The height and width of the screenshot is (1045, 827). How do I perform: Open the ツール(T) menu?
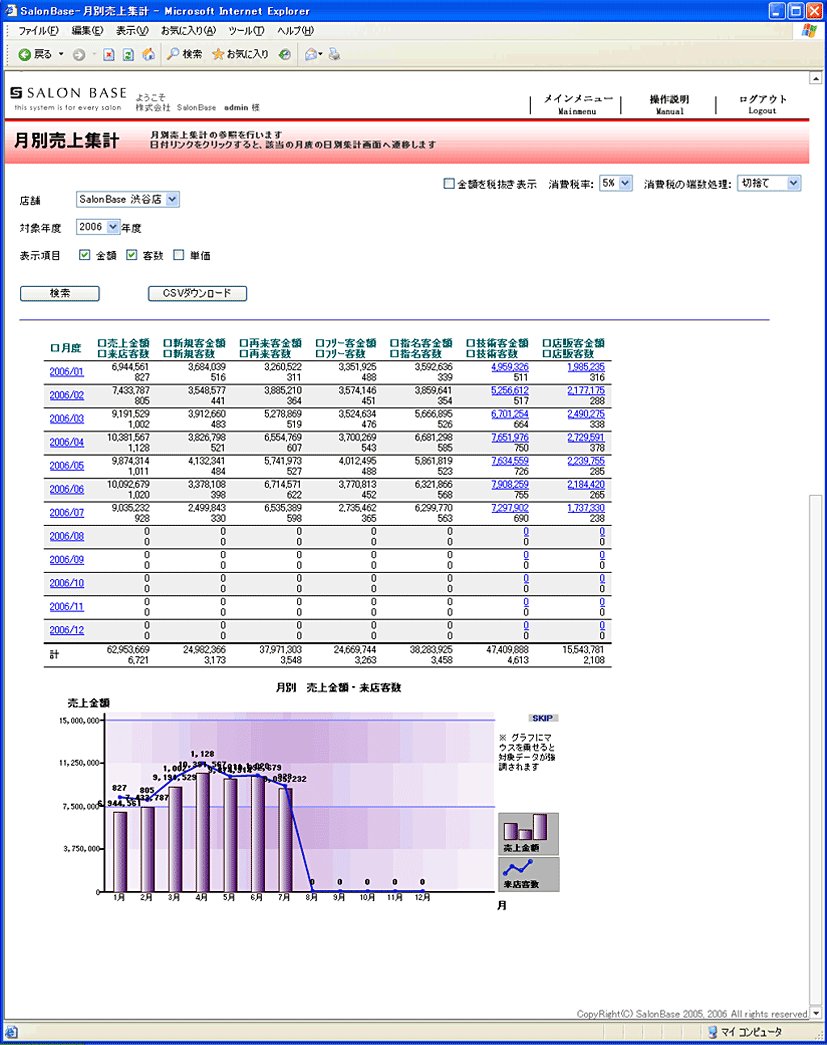coord(246,31)
